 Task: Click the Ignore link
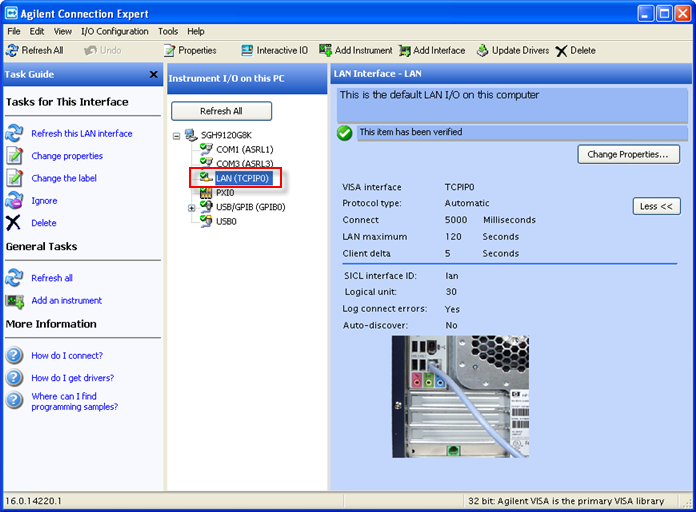click(44, 201)
